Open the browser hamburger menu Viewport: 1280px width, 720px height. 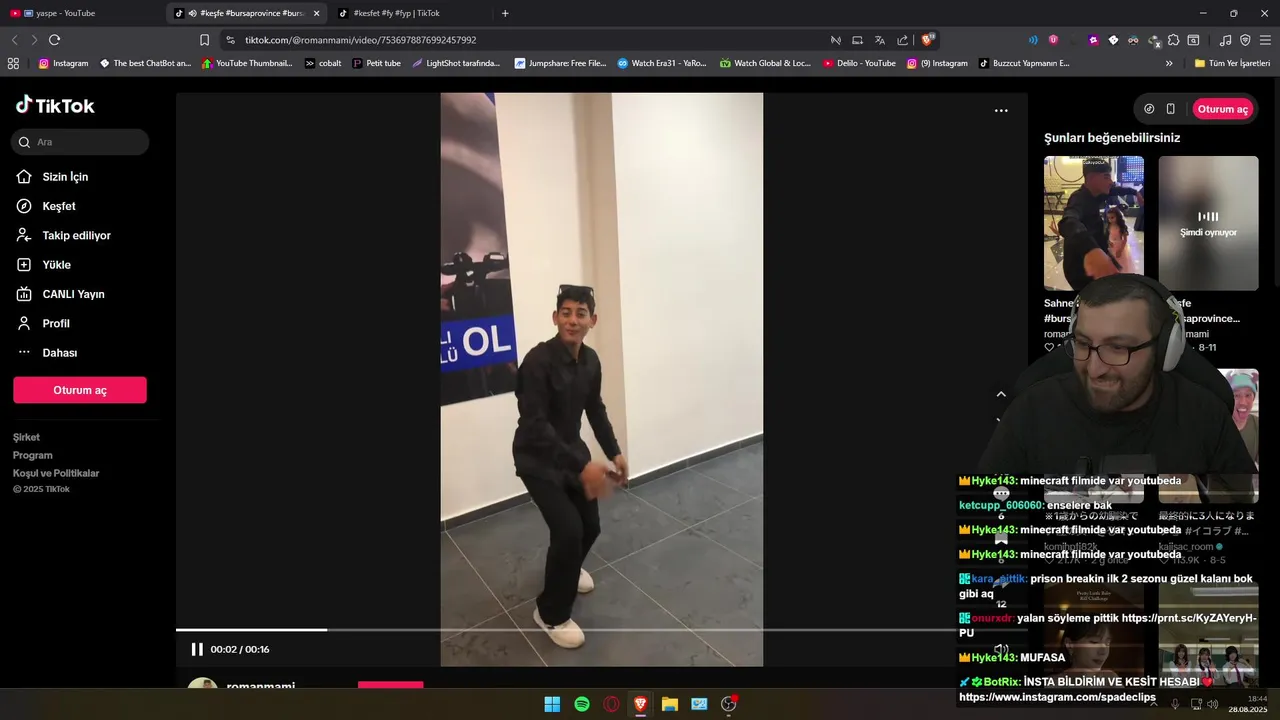[1265, 40]
